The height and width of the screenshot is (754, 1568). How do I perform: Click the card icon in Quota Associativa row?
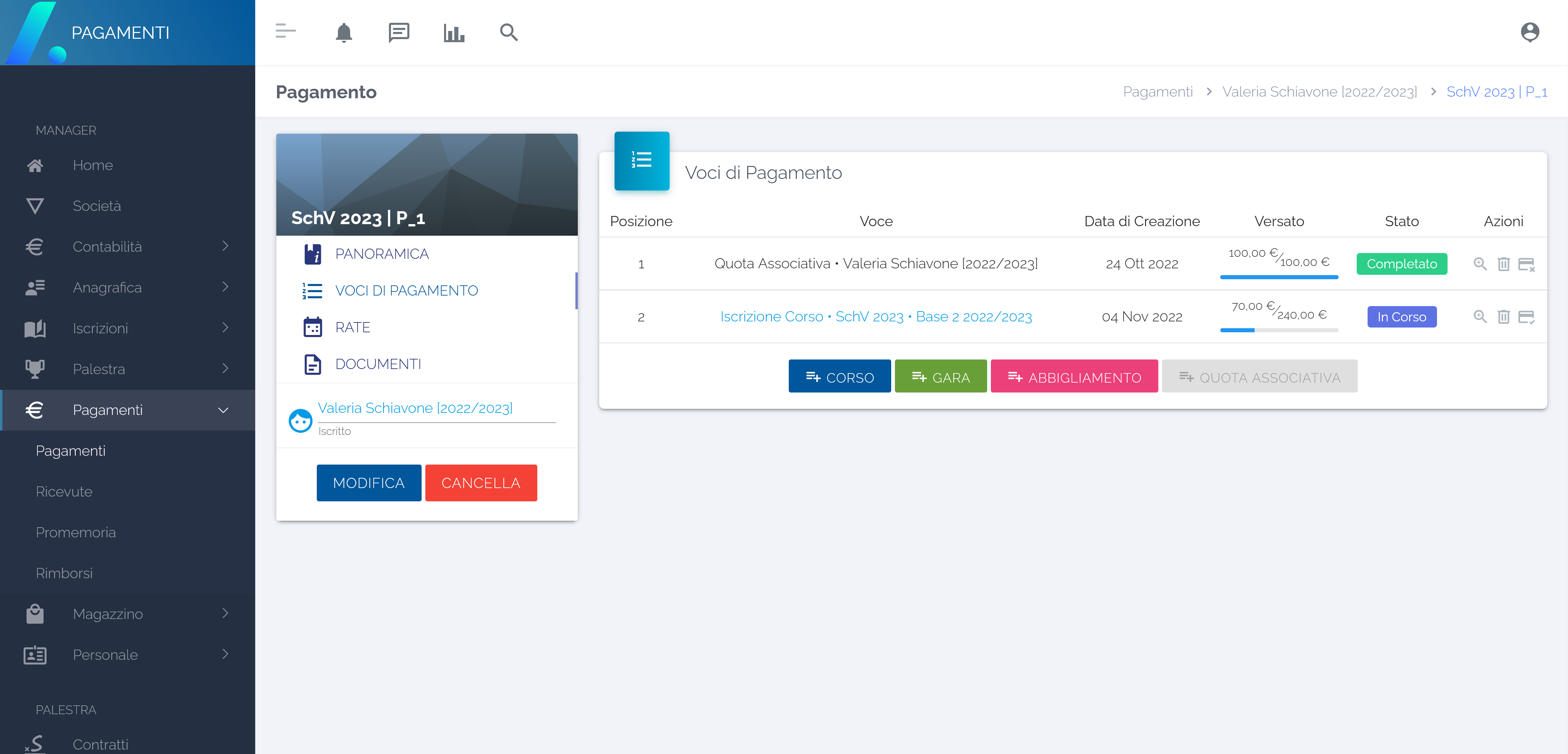pos(1526,264)
